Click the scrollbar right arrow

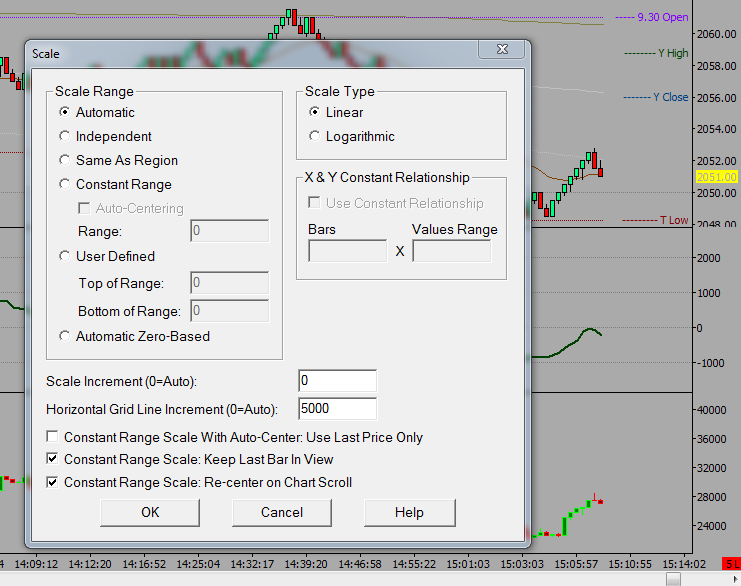click(735, 579)
